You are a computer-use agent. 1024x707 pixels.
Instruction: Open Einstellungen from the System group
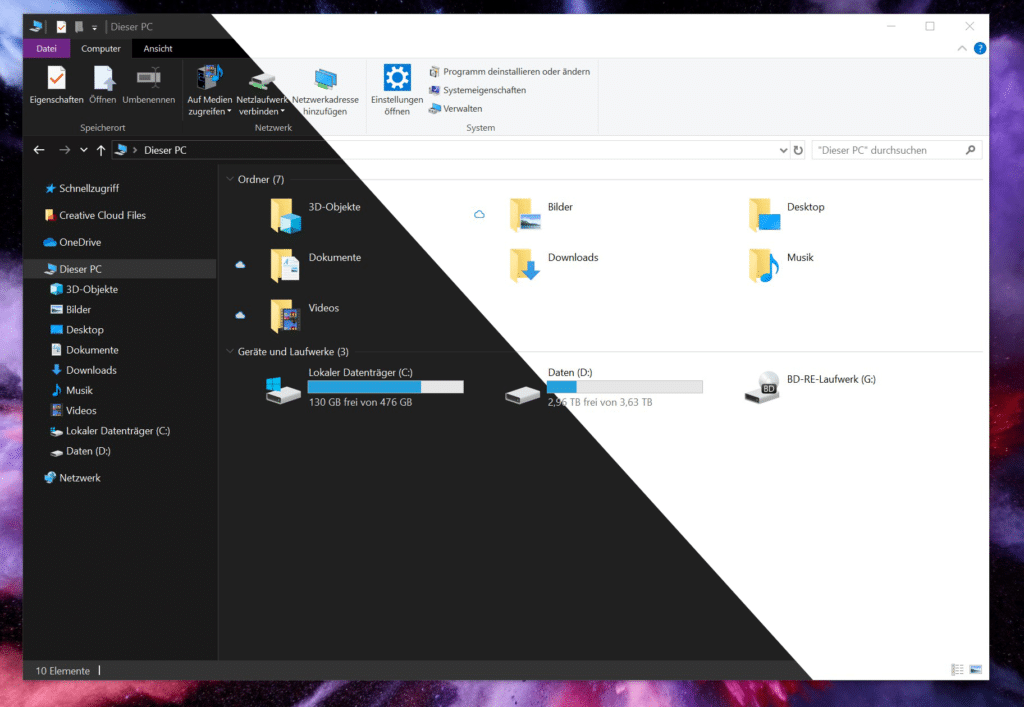[x=397, y=79]
